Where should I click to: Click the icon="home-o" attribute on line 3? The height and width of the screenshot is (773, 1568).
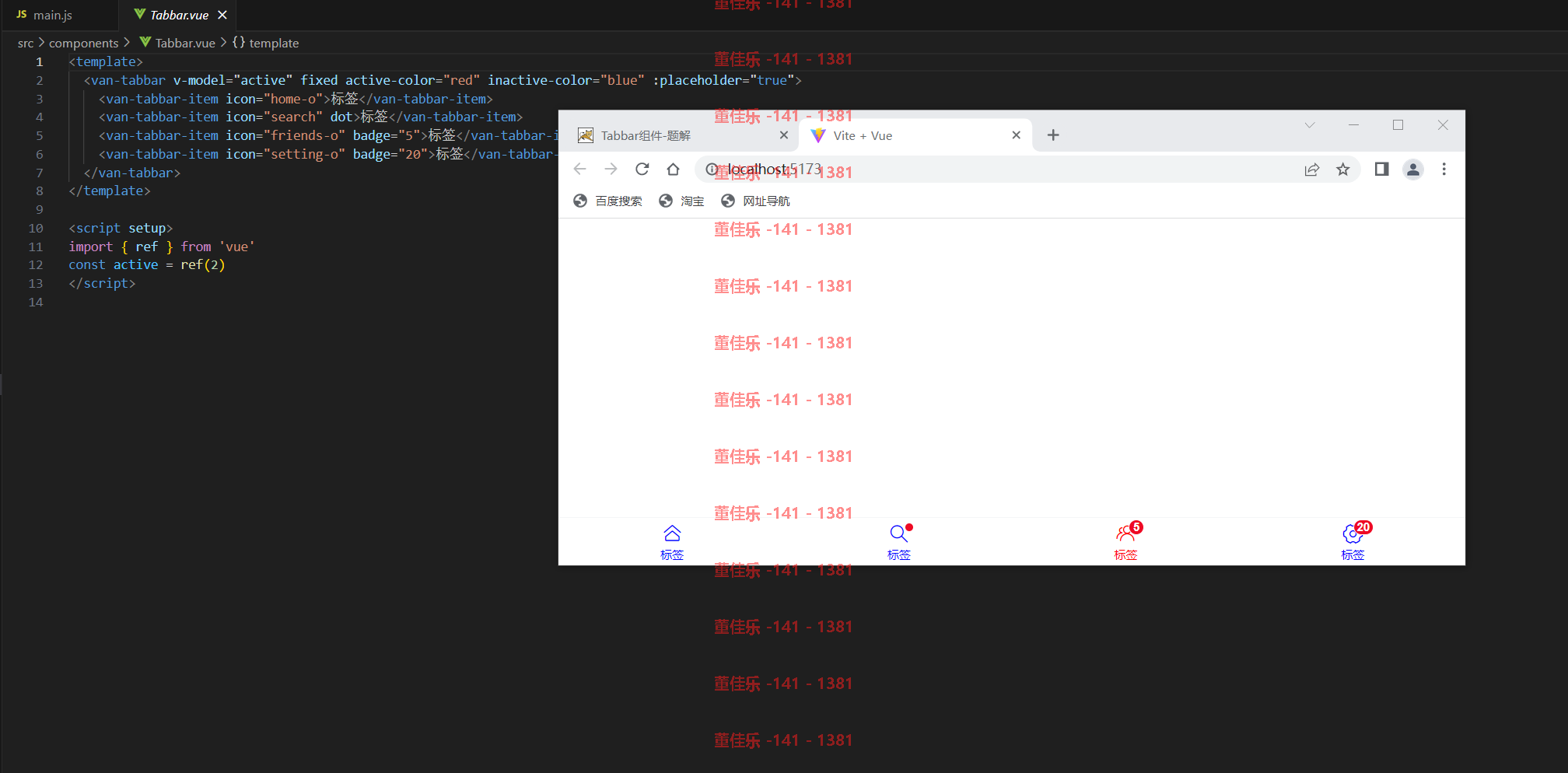275,99
